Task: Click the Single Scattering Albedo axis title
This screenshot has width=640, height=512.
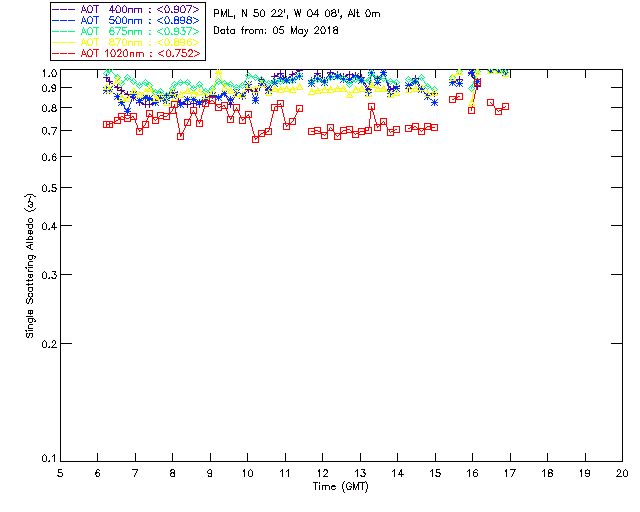Action: pos(30,265)
